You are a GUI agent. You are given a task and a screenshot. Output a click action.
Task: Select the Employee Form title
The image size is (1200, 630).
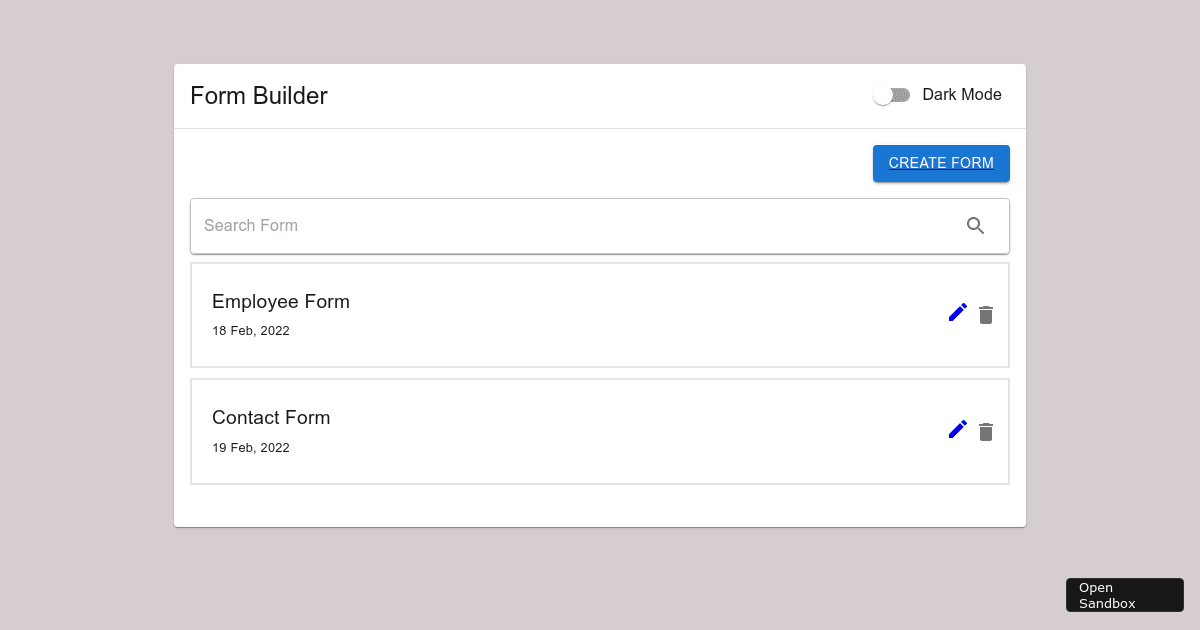(x=281, y=302)
